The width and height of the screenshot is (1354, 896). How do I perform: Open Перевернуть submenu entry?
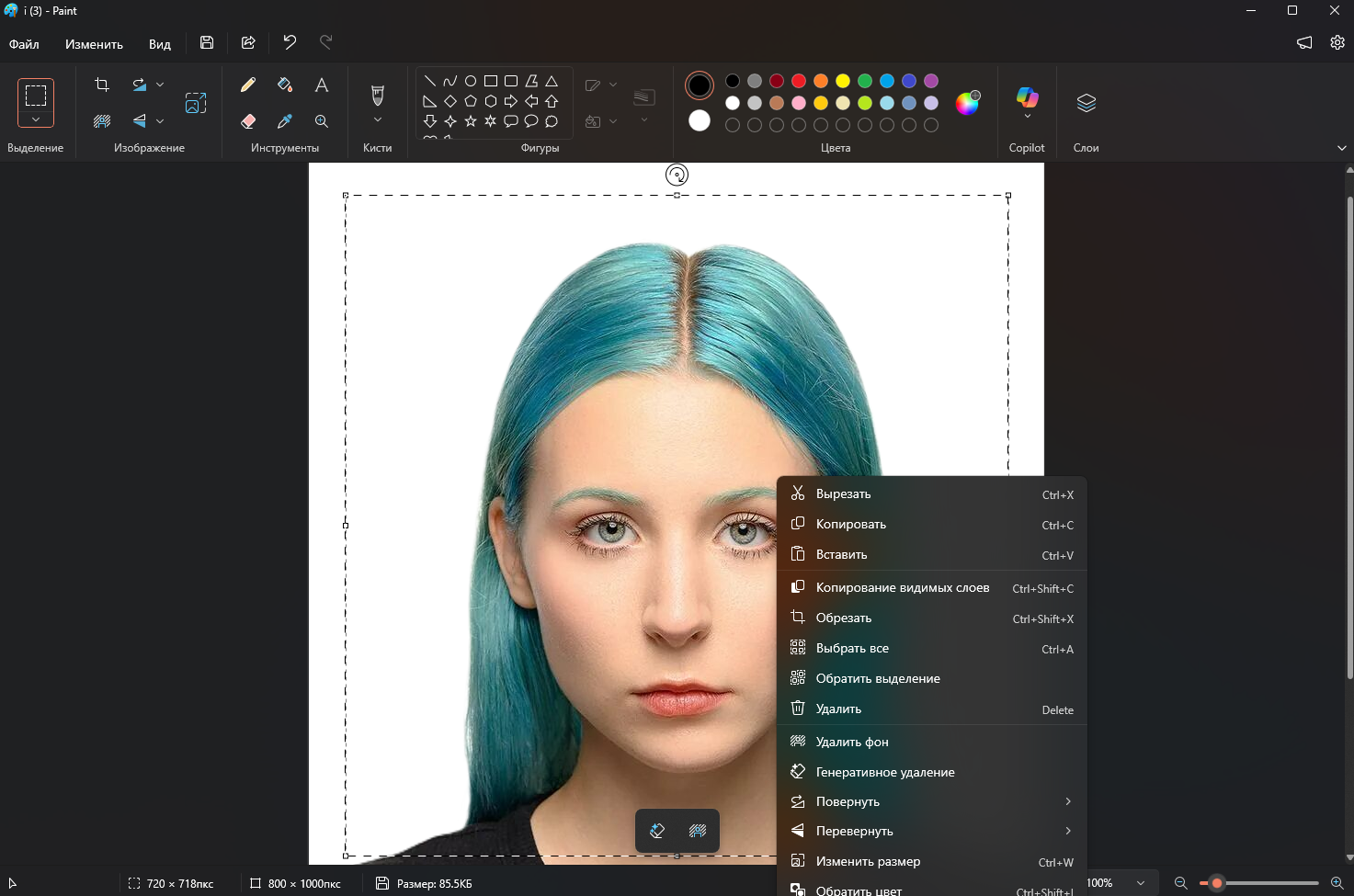point(932,831)
